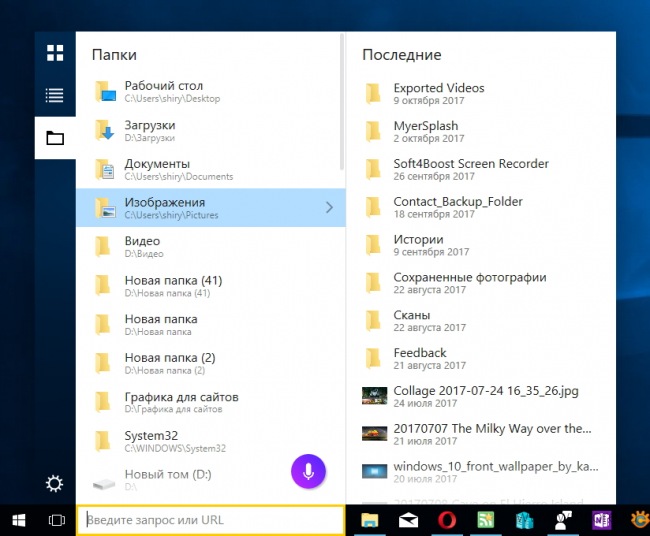Open Mail app from taskbar
This screenshot has width=650, height=536.
408,520
